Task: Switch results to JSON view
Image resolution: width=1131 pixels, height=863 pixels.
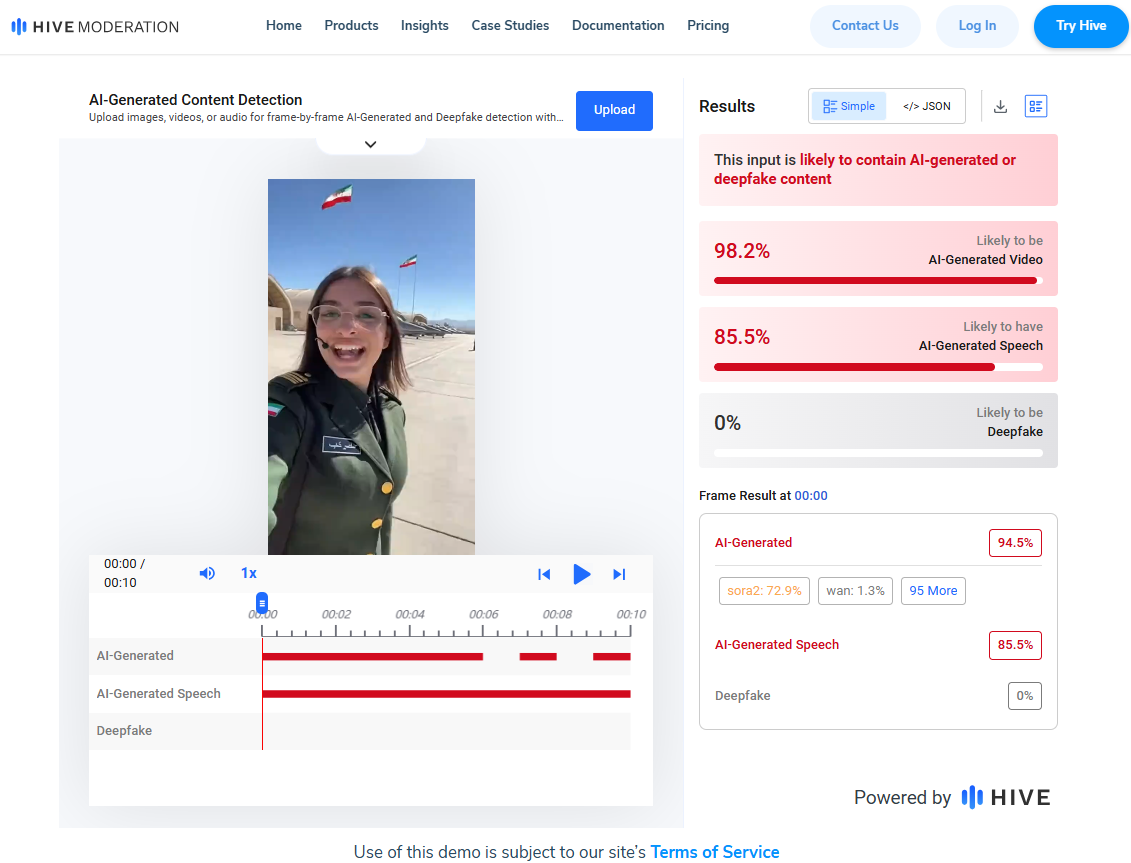Action: (x=926, y=106)
